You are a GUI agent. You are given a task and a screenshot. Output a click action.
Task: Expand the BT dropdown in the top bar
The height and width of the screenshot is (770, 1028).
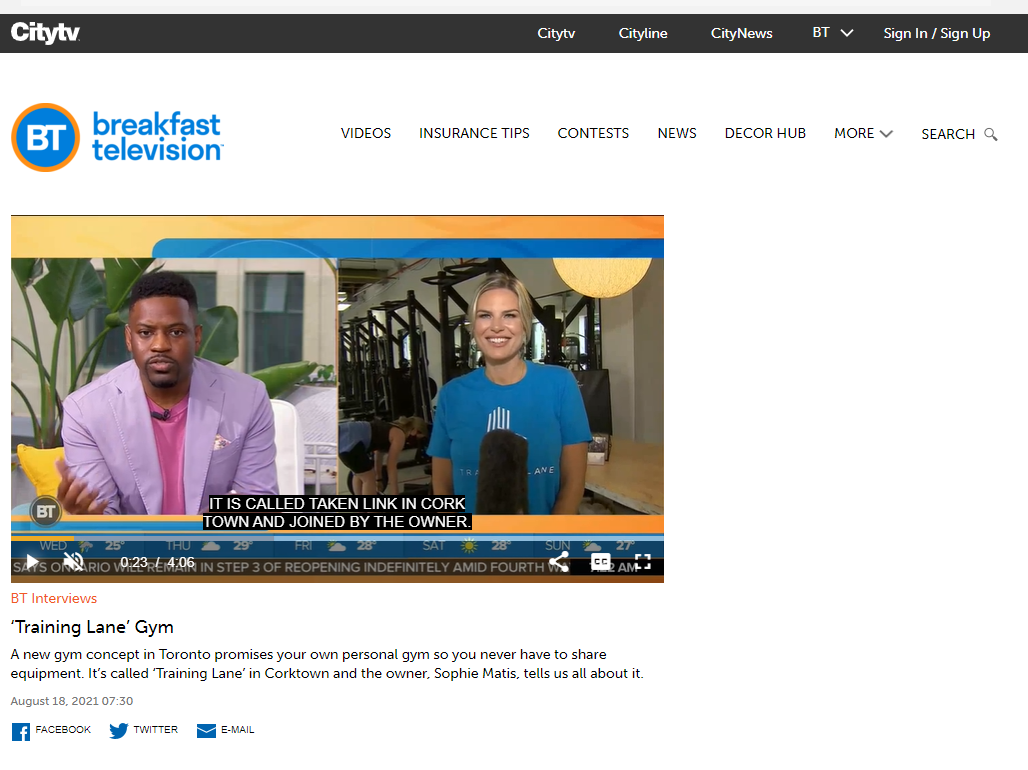tap(832, 32)
